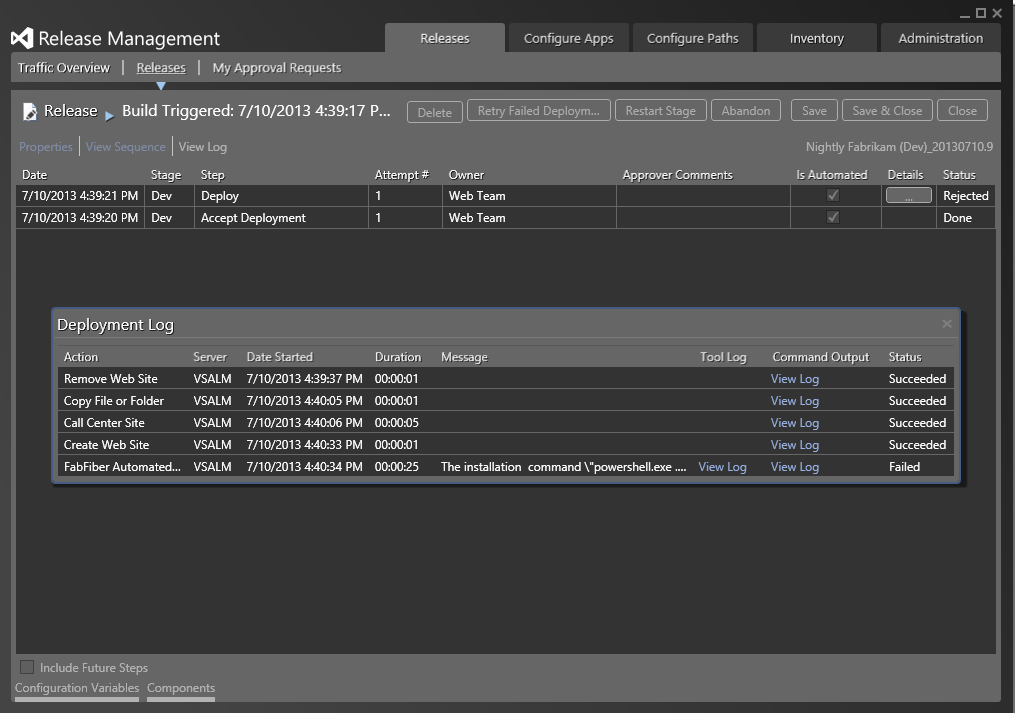This screenshot has width=1015, height=713.
Task: Select the Accept Deployment step row
Action: (506, 218)
